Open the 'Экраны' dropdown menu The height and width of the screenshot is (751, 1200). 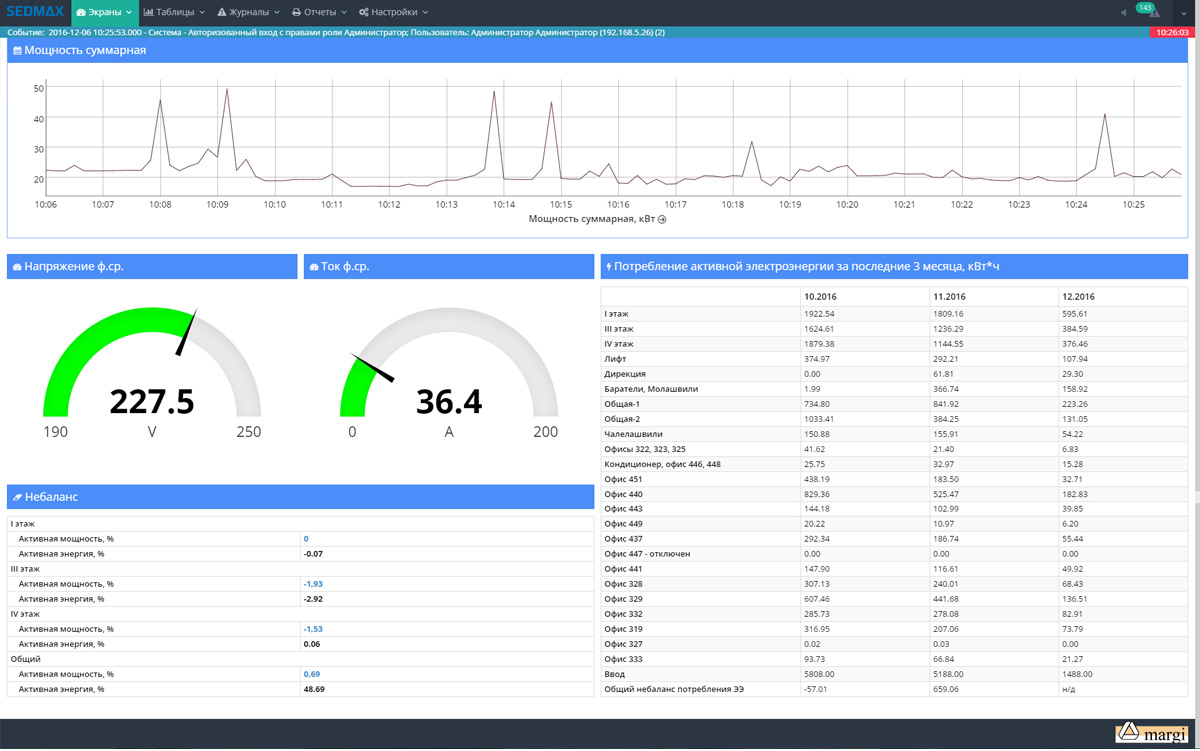coord(104,12)
